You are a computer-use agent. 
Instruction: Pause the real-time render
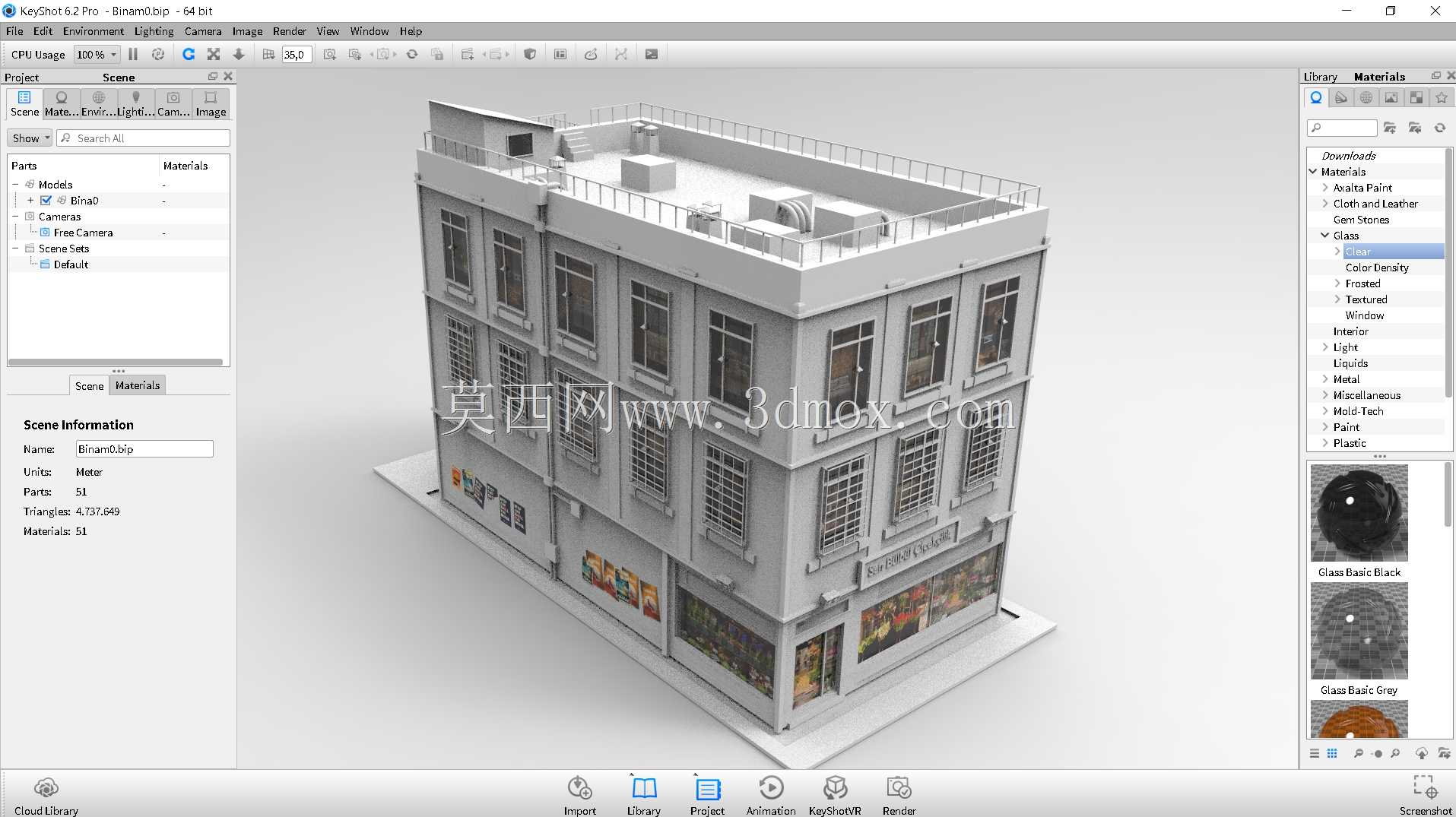pos(133,54)
